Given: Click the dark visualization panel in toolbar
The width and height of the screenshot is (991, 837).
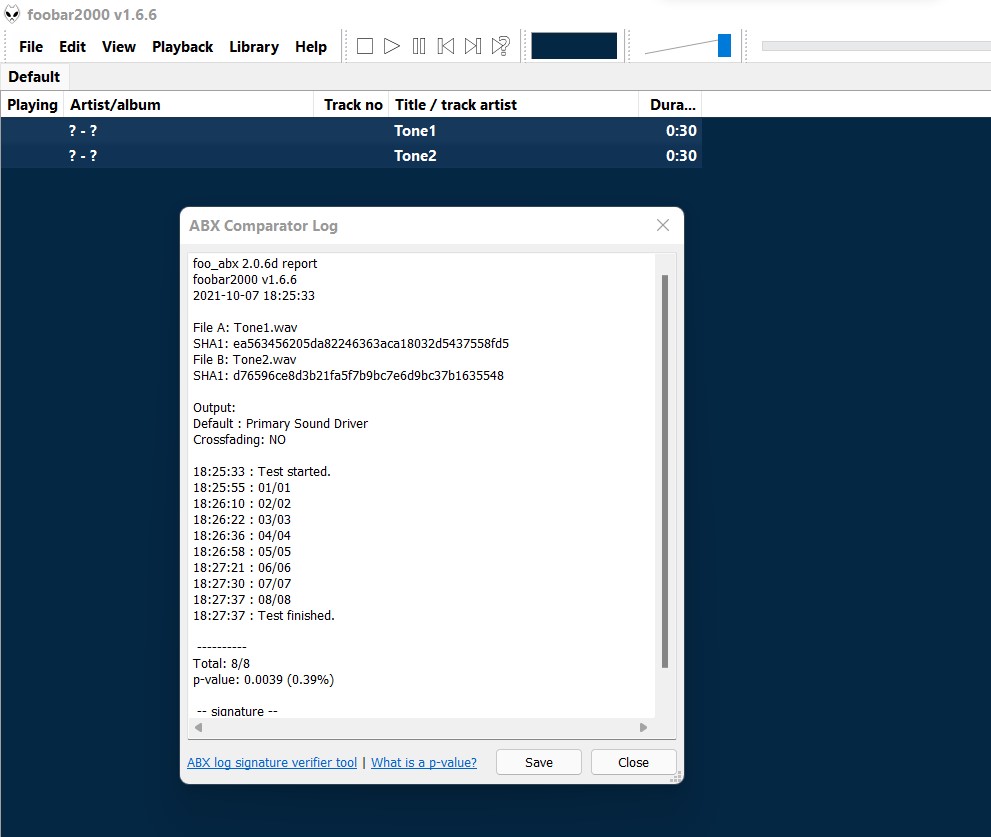Looking at the screenshot, I should (x=574, y=46).
